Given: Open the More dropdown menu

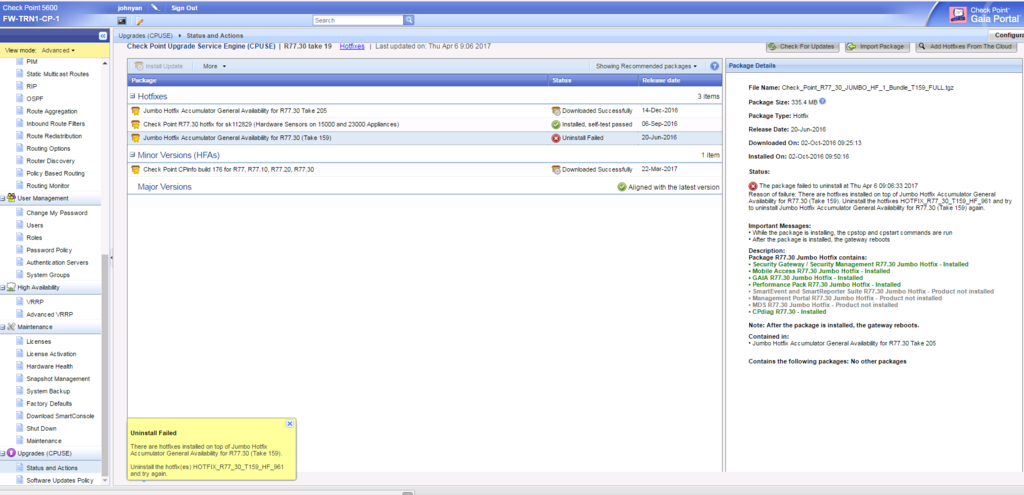Looking at the screenshot, I should [x=214, y=66].
